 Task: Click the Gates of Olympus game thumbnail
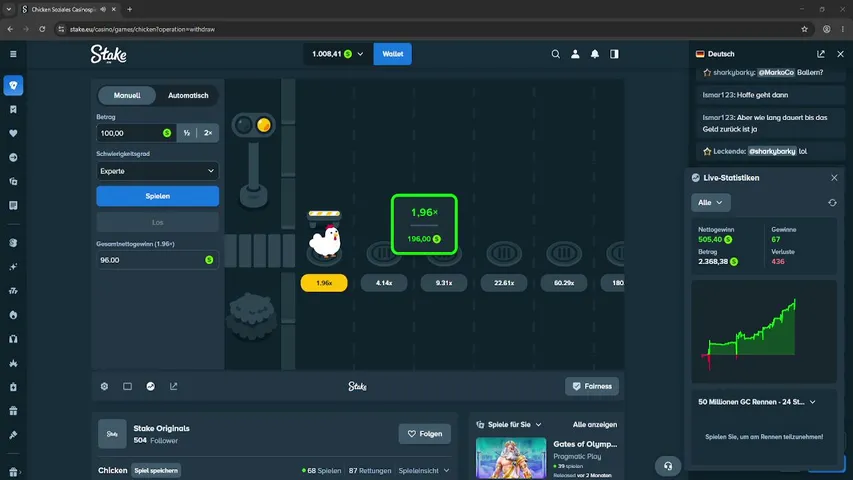point(511,458)
